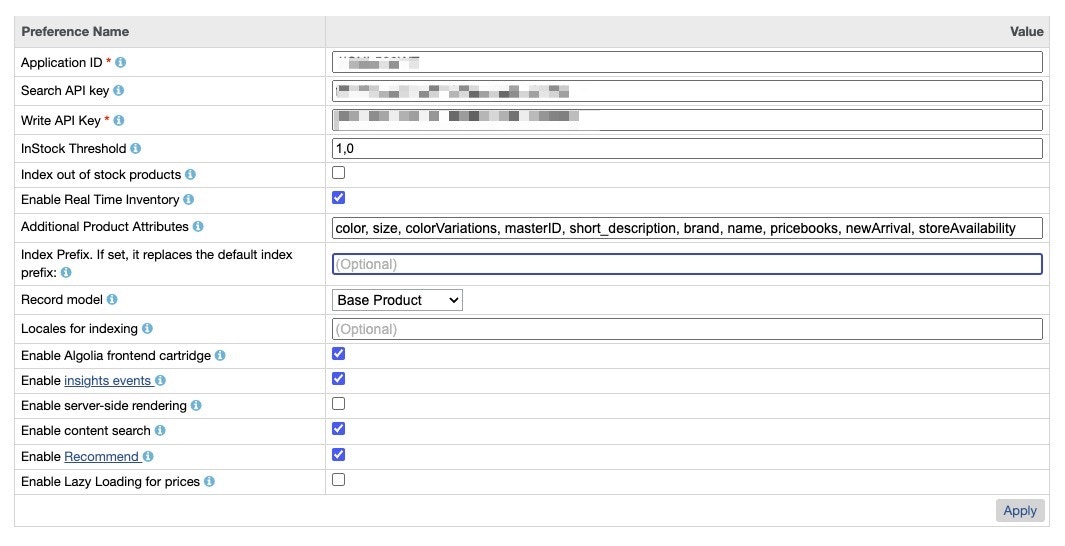Toggle Enable content search checkbox
This screenshot has width=1065, height=546.
pos(338,429)
